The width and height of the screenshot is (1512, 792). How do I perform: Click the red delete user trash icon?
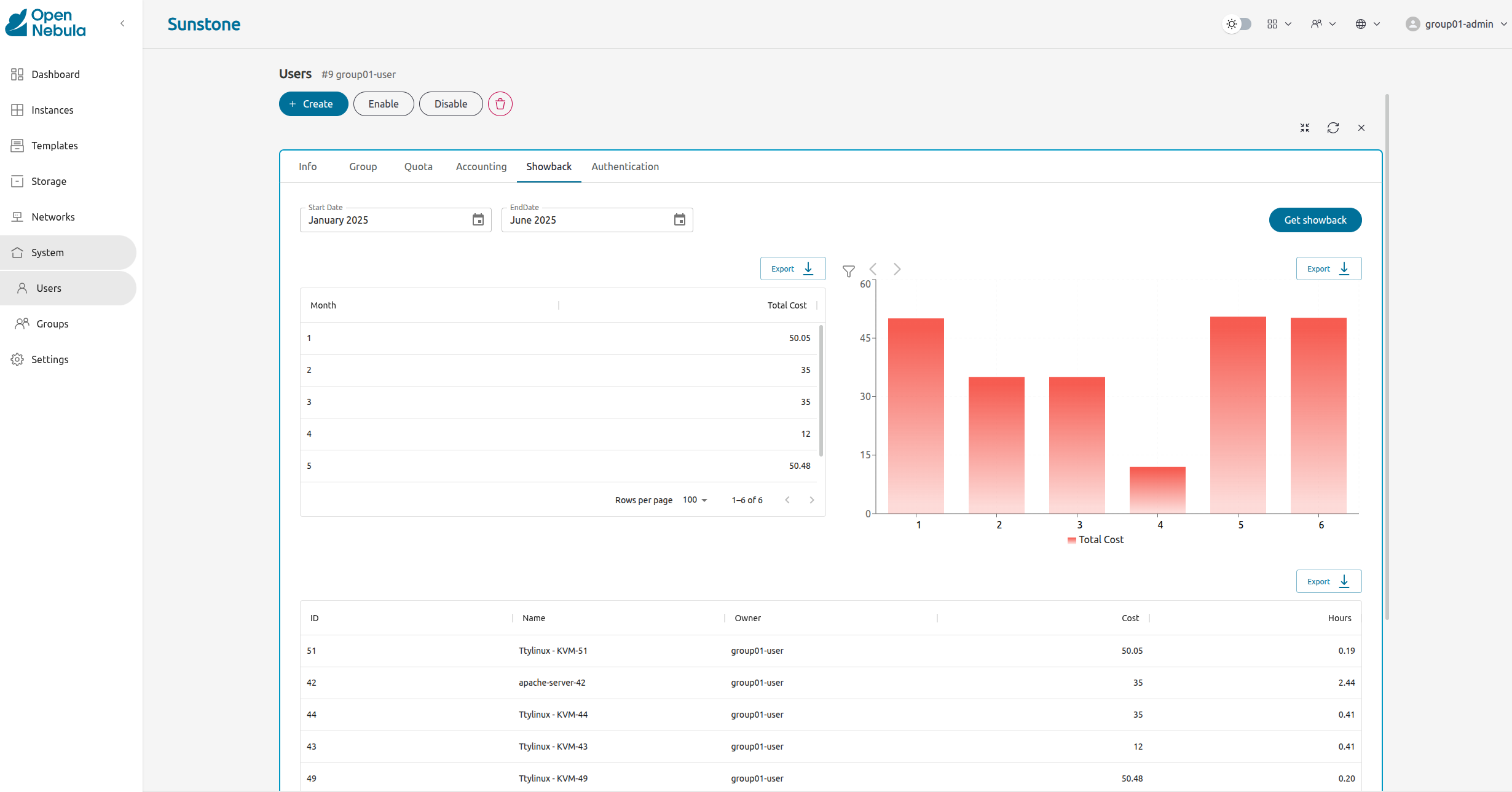coord(500,104)
